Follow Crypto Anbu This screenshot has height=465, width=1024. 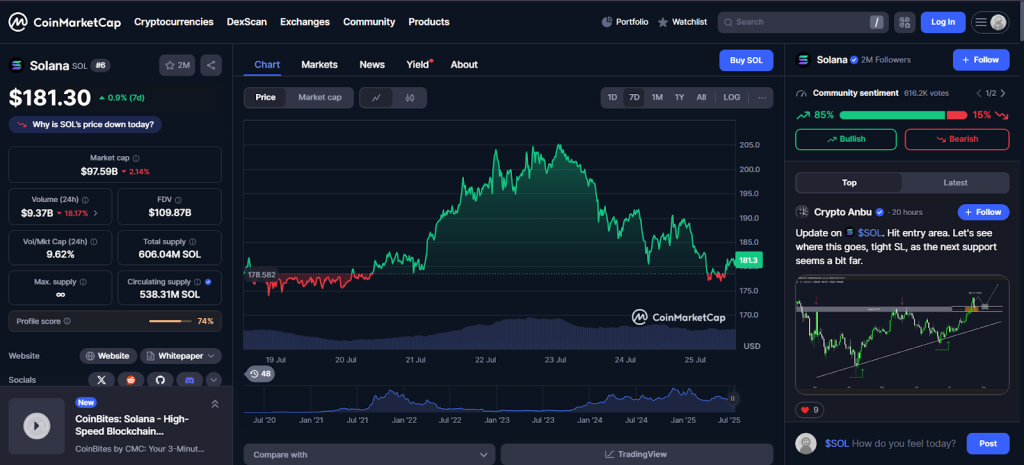[984, 212]
